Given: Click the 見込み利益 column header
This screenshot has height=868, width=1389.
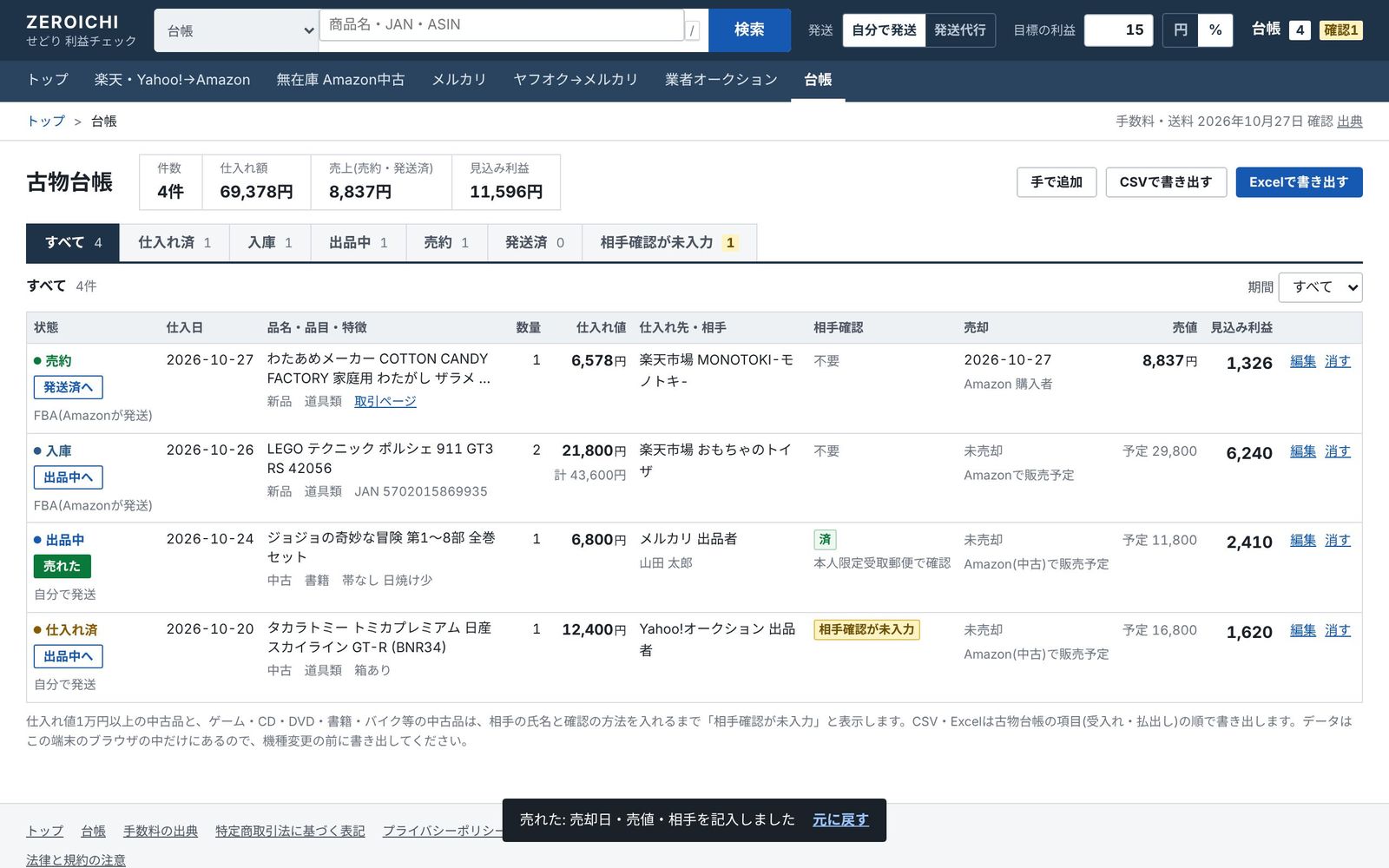Looking at the screenshot, I should click(x=1241, y=328).
